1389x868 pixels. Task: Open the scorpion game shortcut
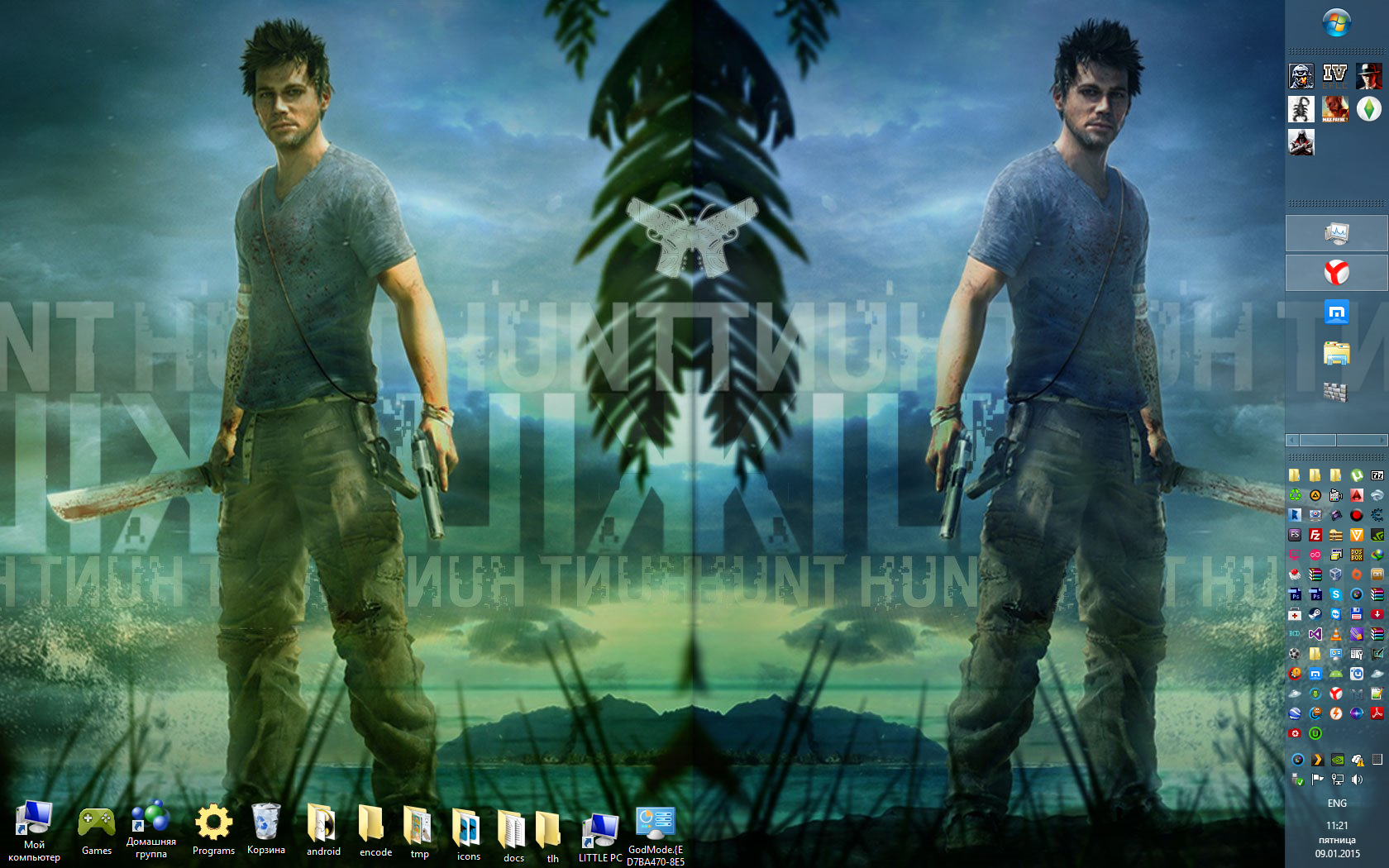coord(1301,108)
